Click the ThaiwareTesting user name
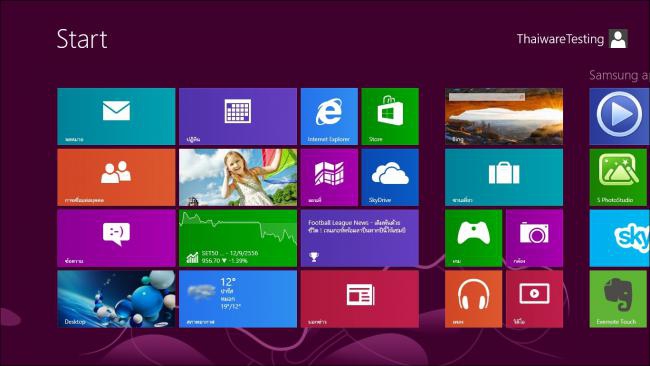Screen dimensions: 650x366 [560, 39]
